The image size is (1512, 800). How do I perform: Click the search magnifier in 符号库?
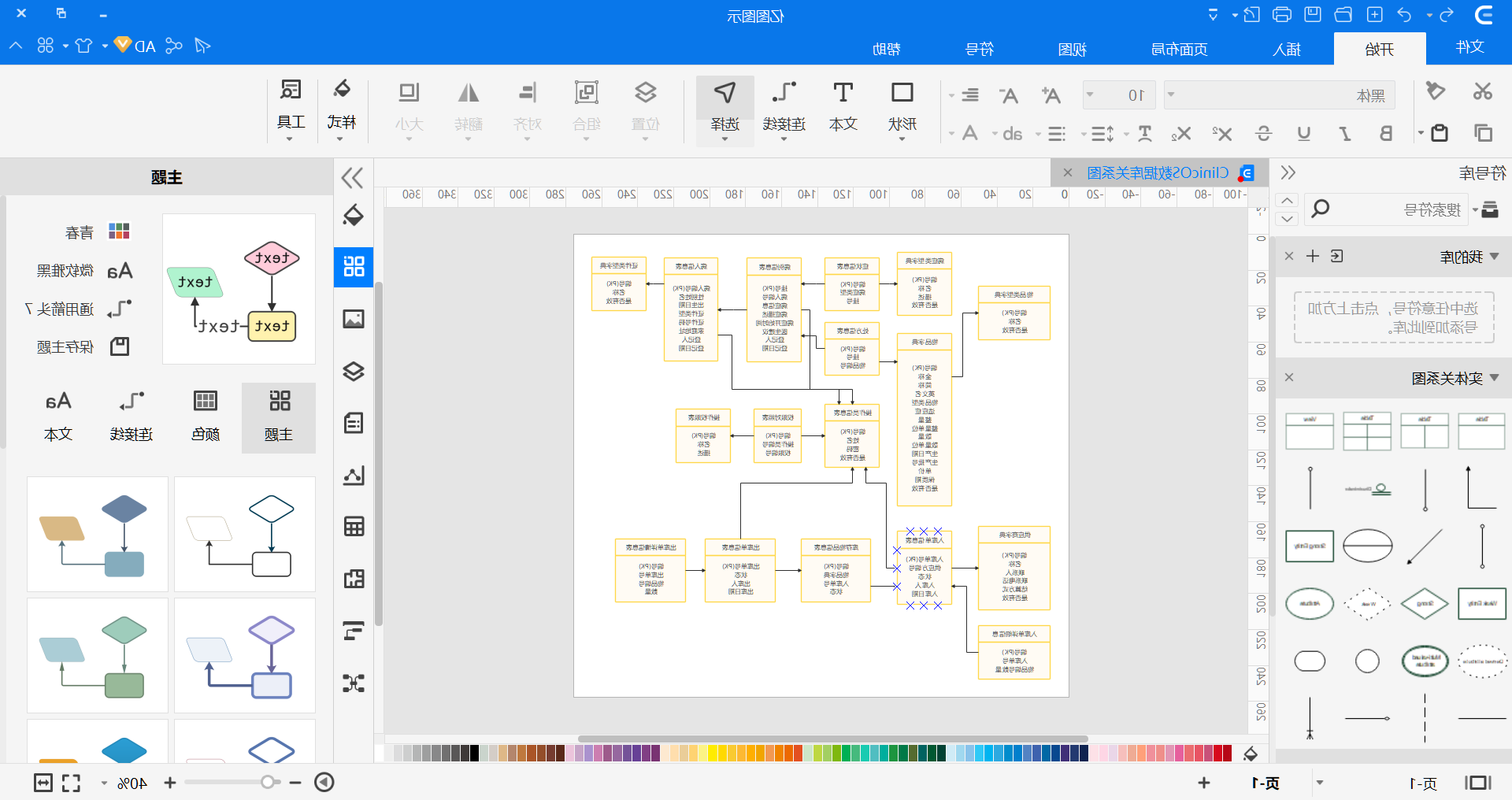tap(1320, 209)
